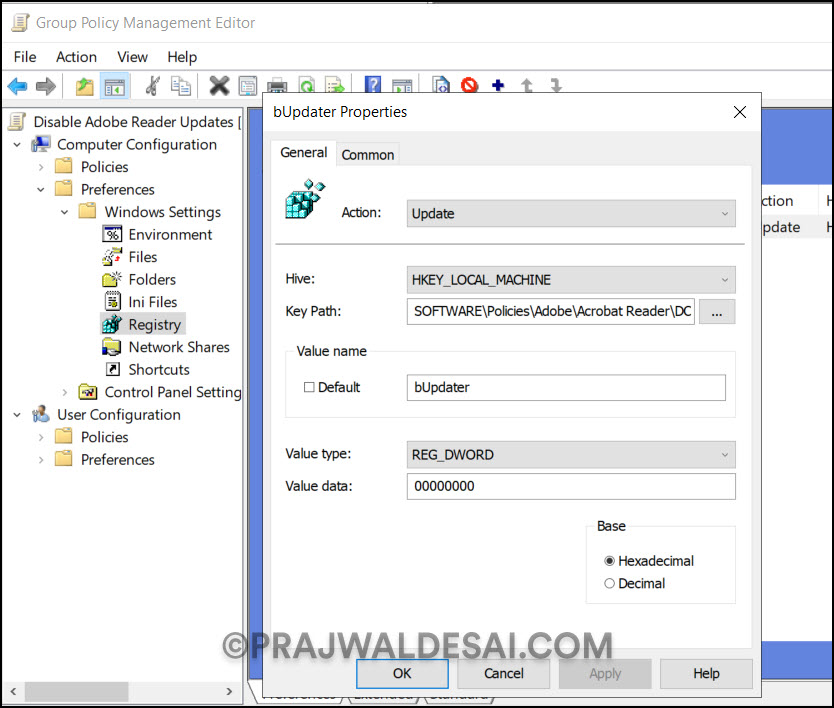The width and height of the screenshot is (834, 708).
Task: Click the Value name field bUpdater
Action: coord(566,387)
